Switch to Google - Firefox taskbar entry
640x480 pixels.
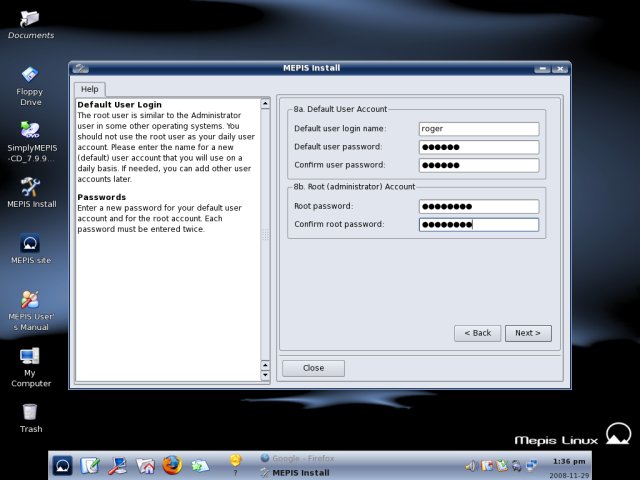pyautogui.click(x=298, y=458)
